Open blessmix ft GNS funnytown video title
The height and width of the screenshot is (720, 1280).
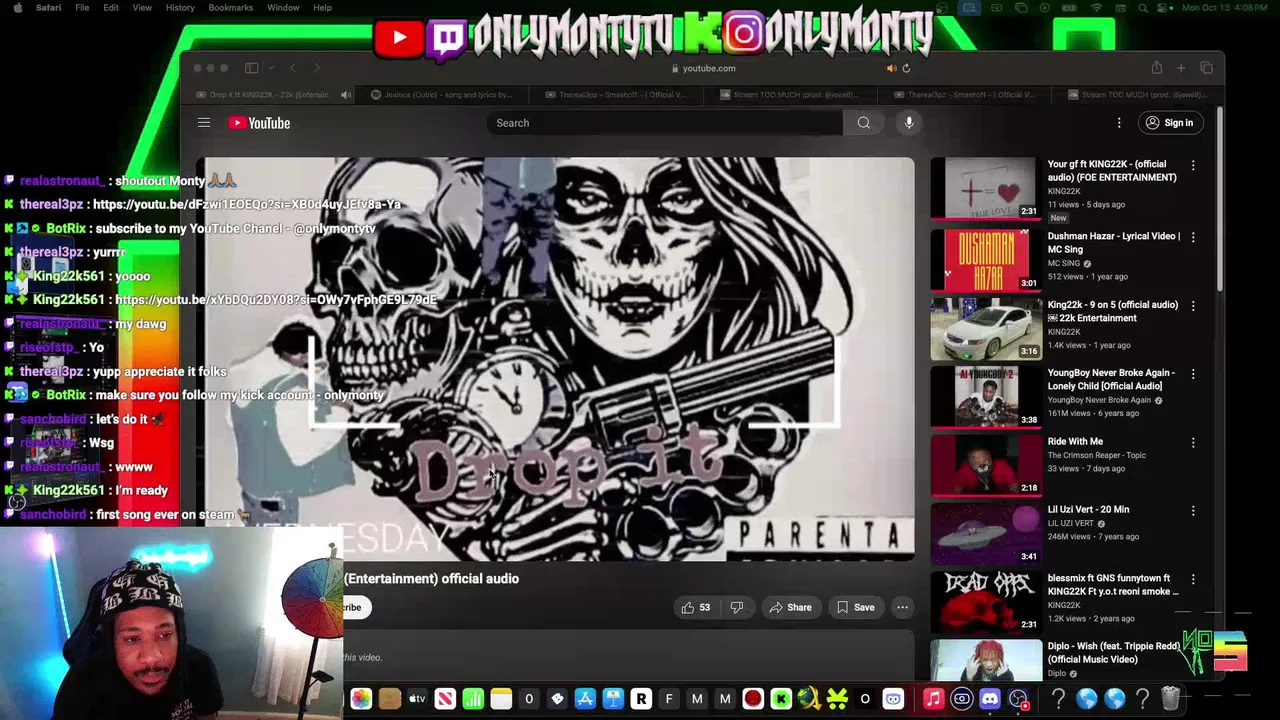pos(1113,585)
